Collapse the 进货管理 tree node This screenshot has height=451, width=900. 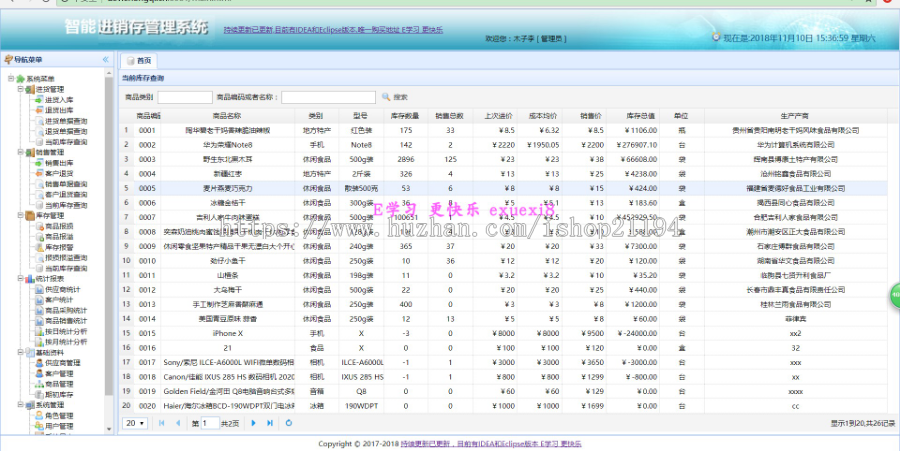(x=21, y=90)
